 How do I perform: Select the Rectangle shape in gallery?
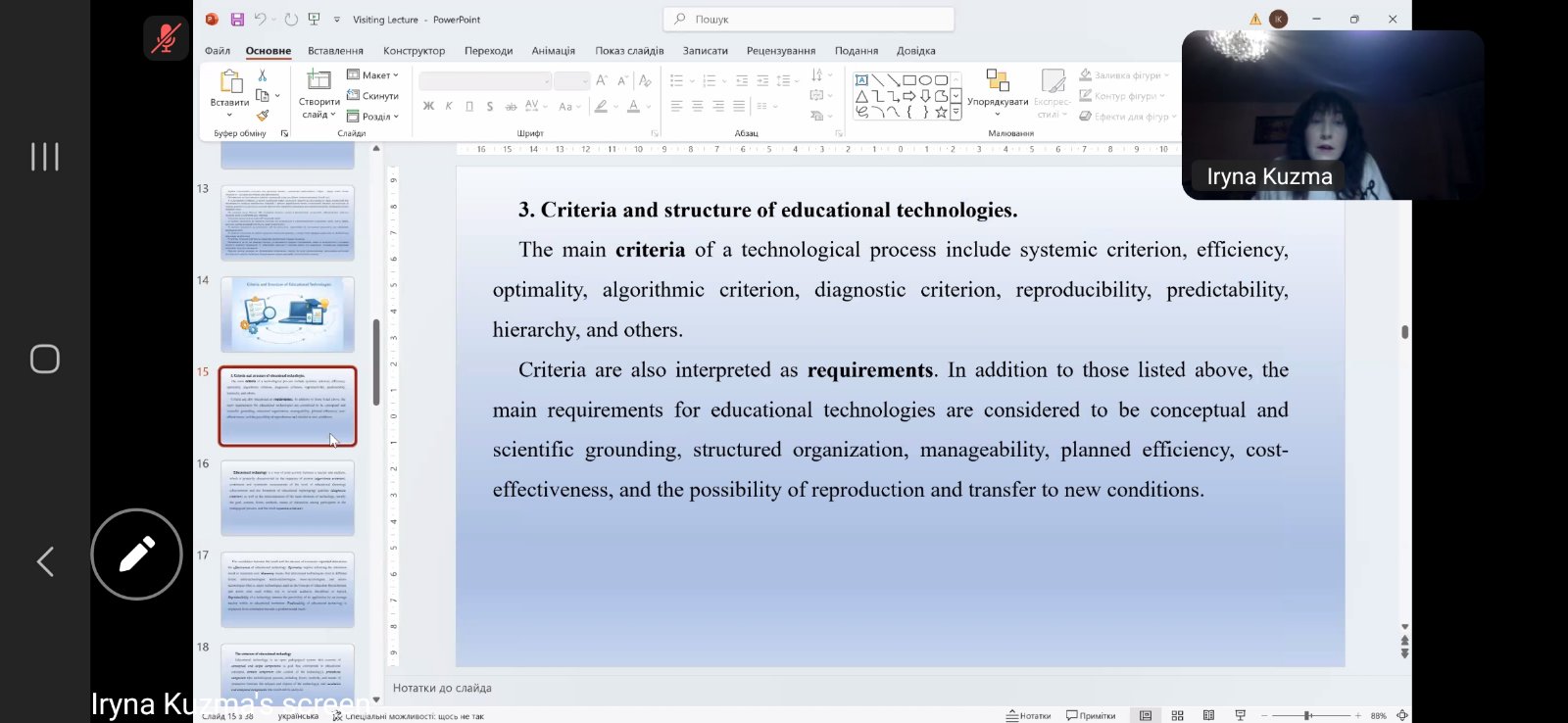(909, 80)
